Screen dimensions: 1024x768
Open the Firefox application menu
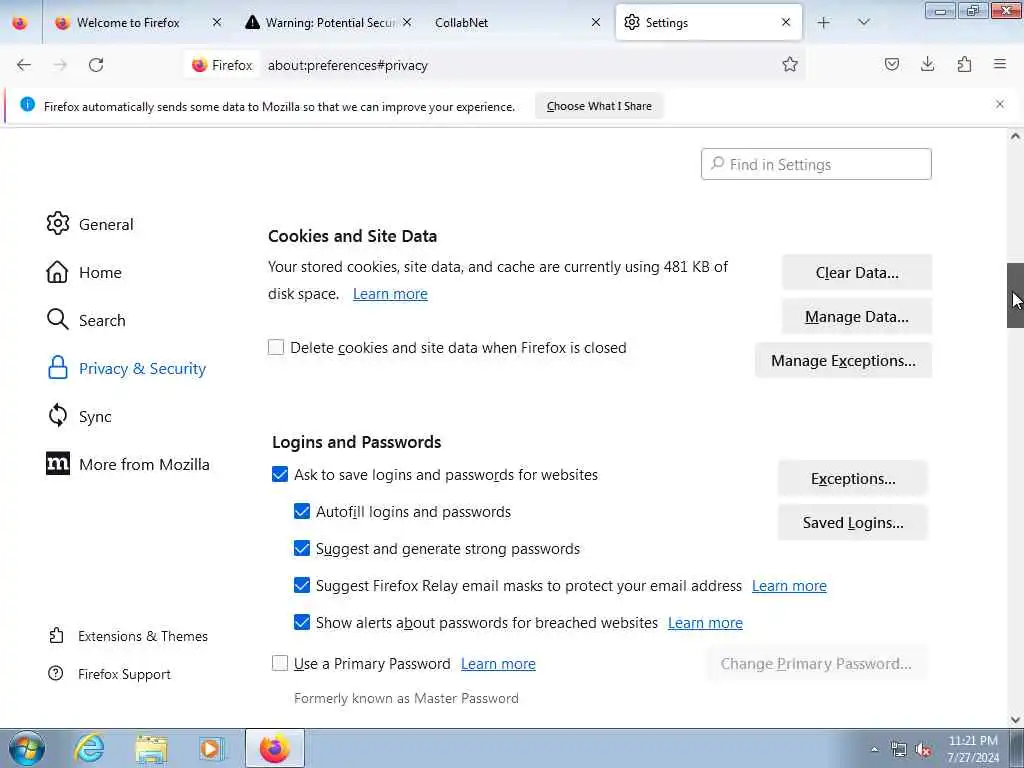click(x=1000, y=64)
